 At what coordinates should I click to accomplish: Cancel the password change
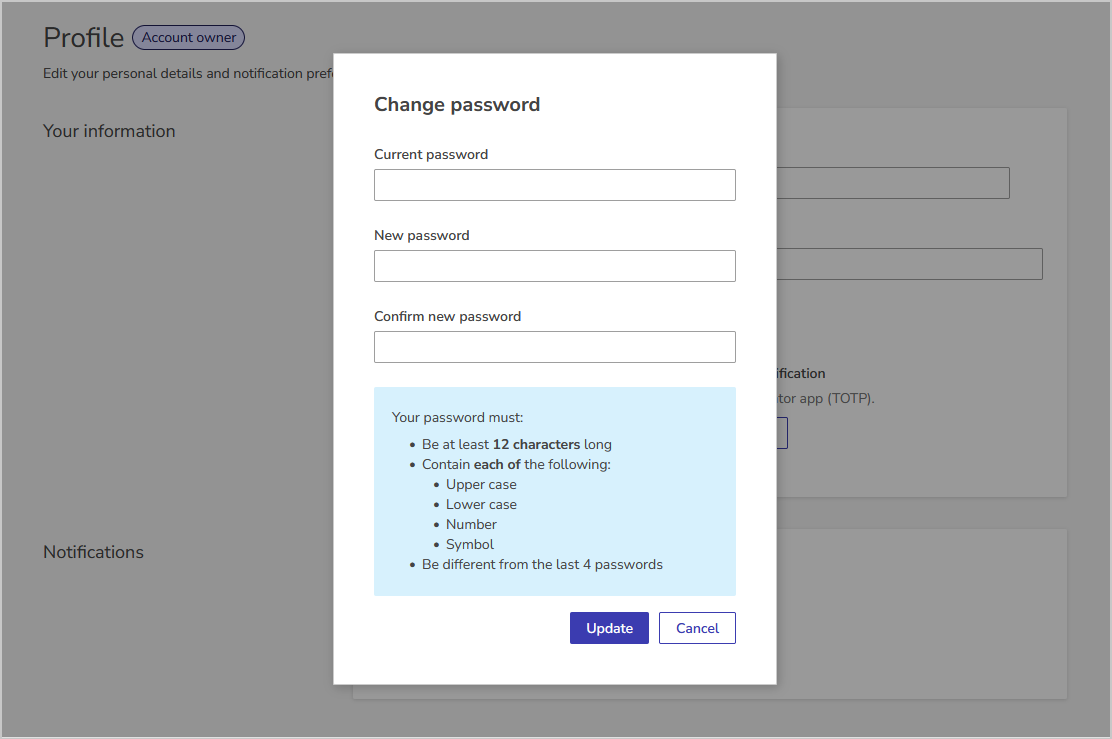coord(697,627)
